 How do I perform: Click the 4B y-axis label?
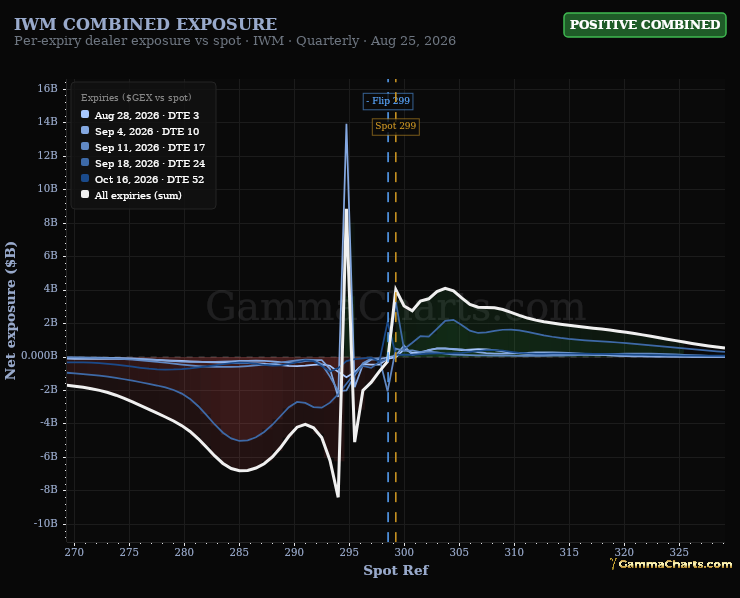click(50, 288)
